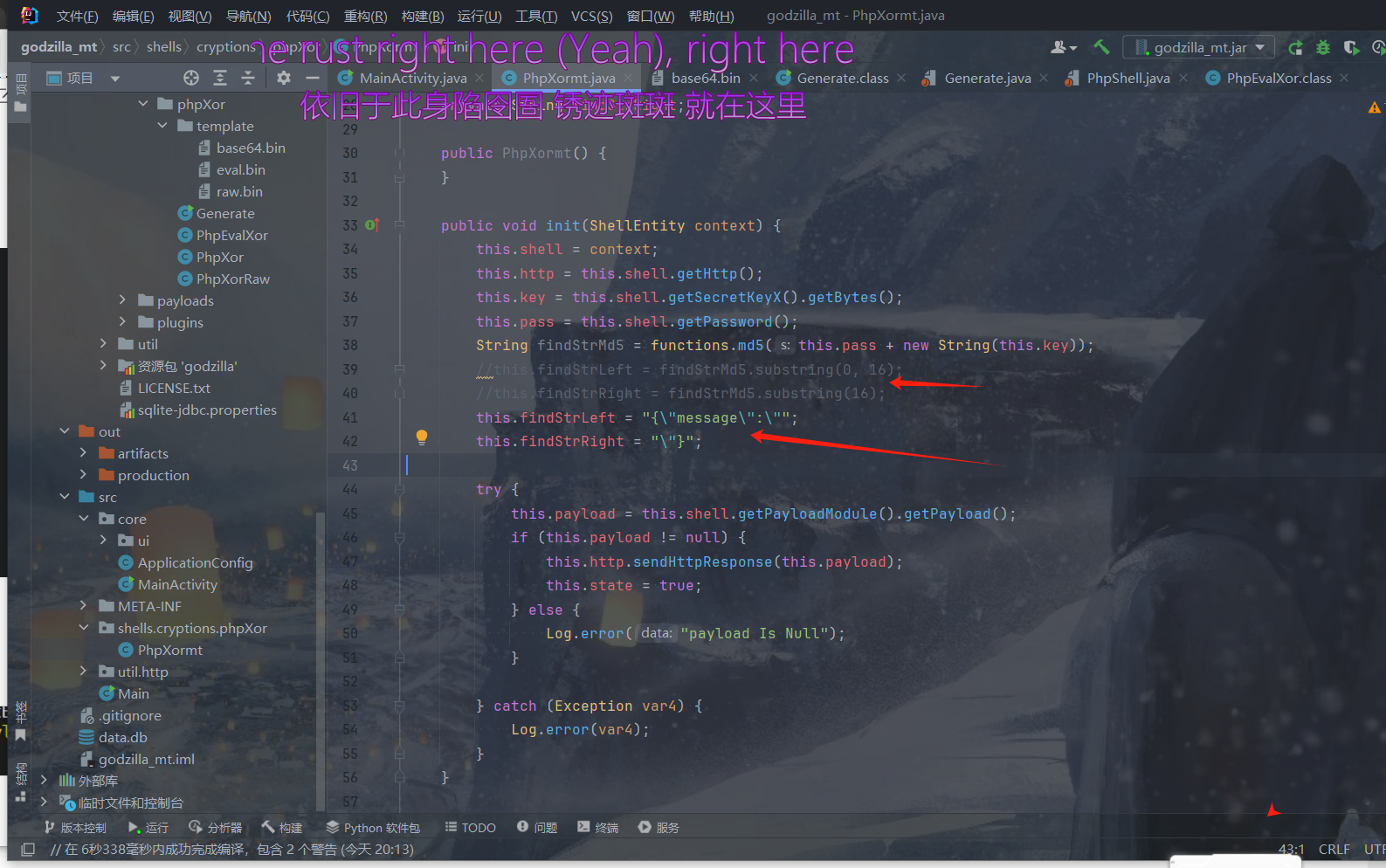Switch to the PhpEvalXor.class tab
Screen dimensions: 1386x868
pos(1279,78)
